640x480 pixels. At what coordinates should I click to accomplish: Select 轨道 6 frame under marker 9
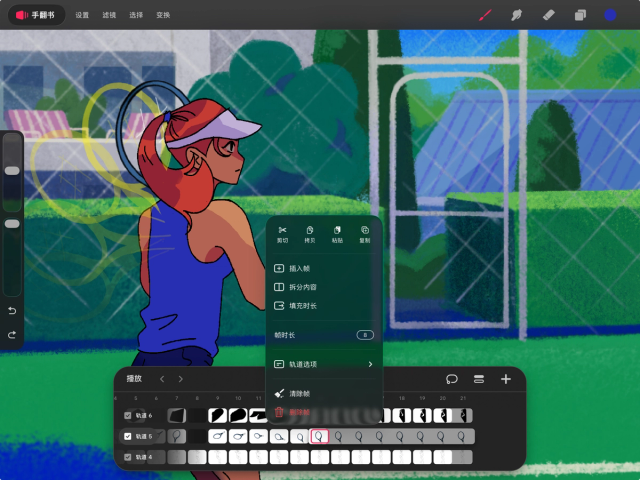(218, 416)
